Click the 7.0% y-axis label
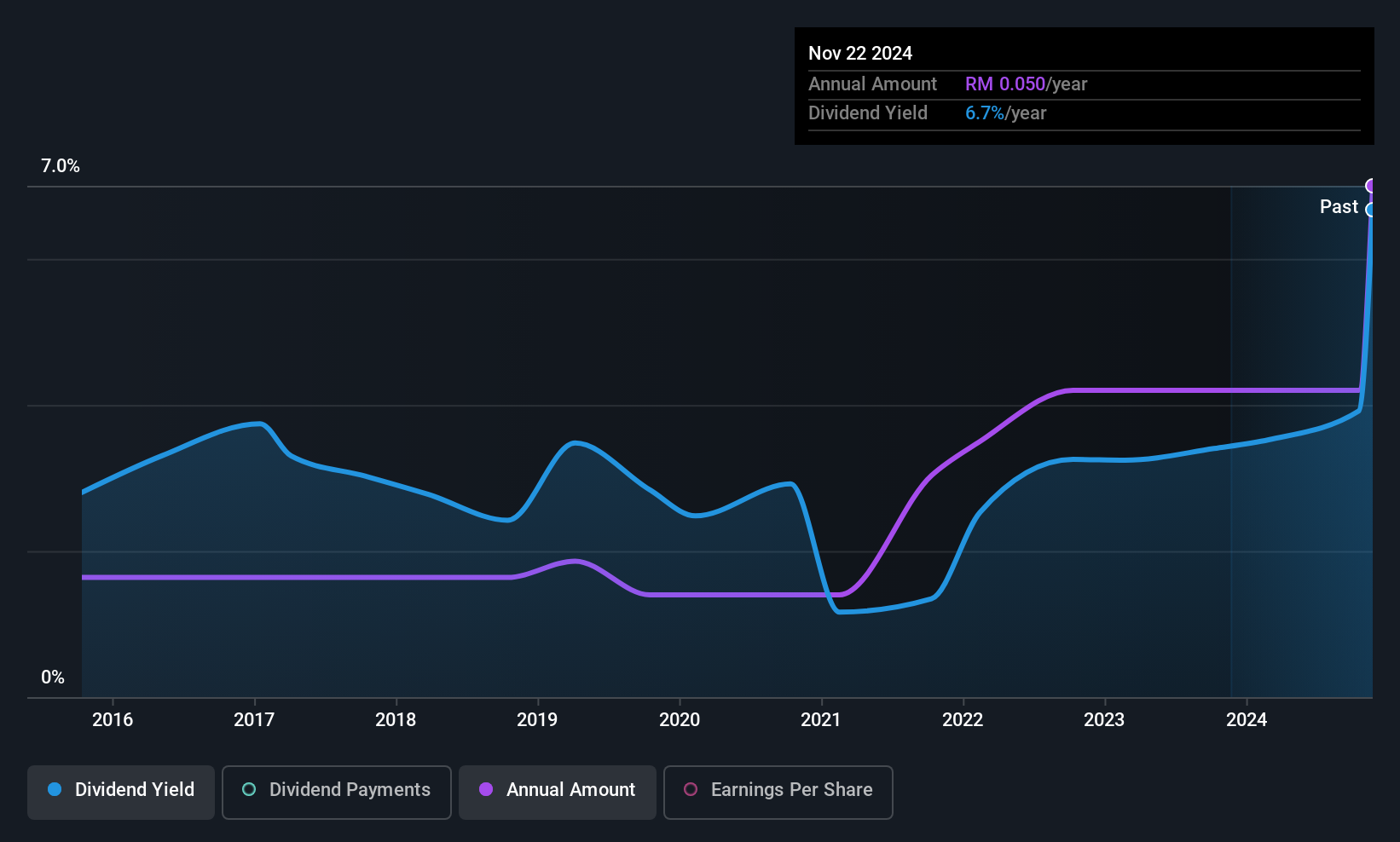This screenshot has width=1400, height=842. point(61,166)
